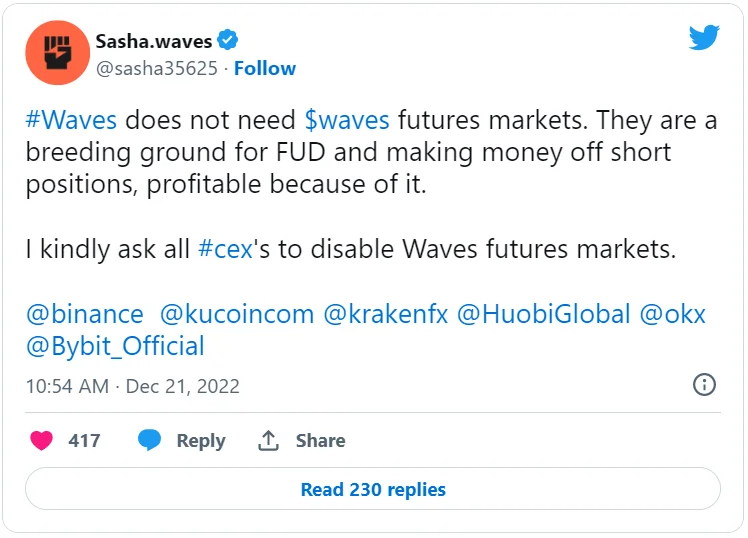Open the Read 230 replies button
Screen dimensions: 748x538
pyautogui.click(x=373, y=489)
